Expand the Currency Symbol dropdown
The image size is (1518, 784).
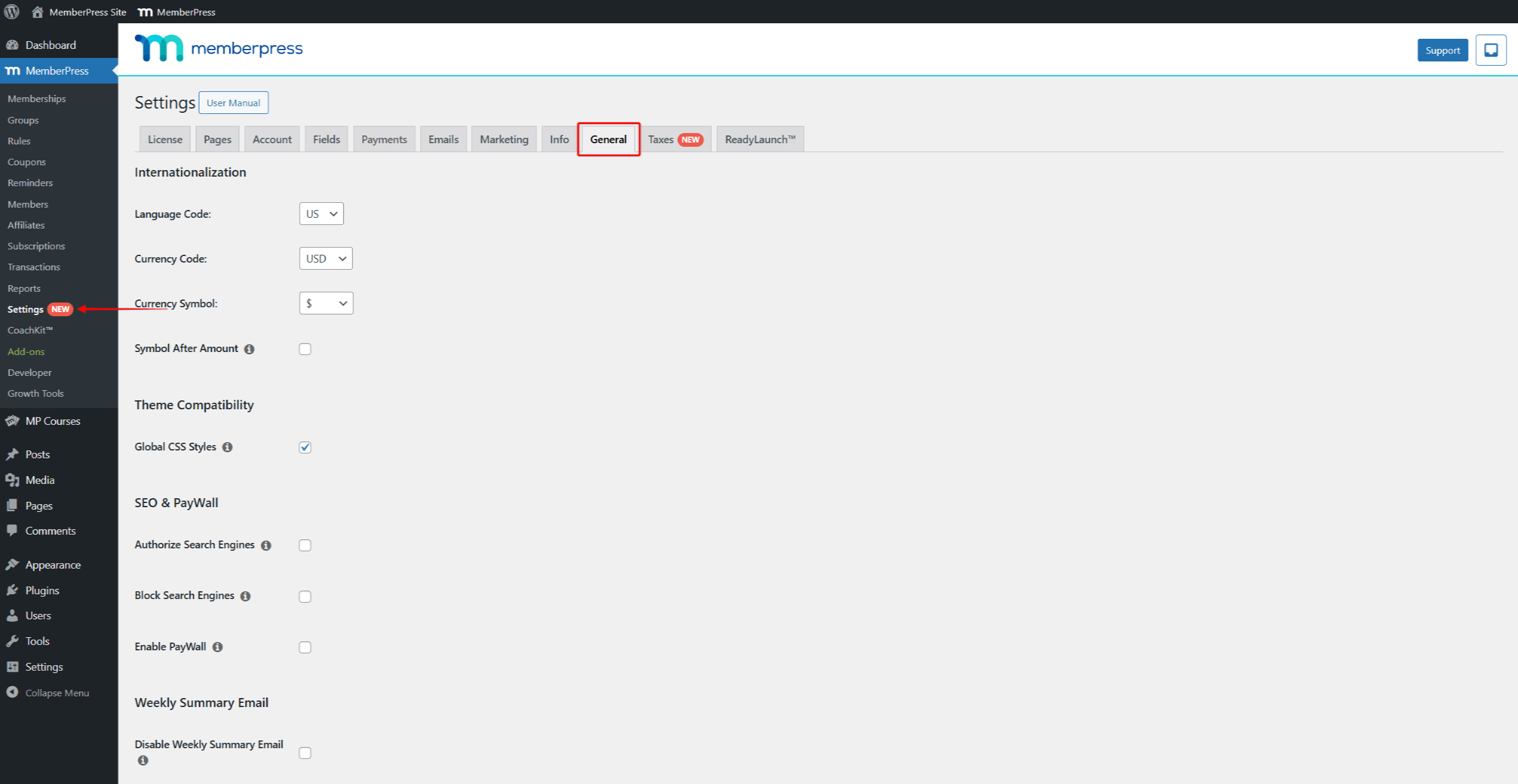point(326,303)
